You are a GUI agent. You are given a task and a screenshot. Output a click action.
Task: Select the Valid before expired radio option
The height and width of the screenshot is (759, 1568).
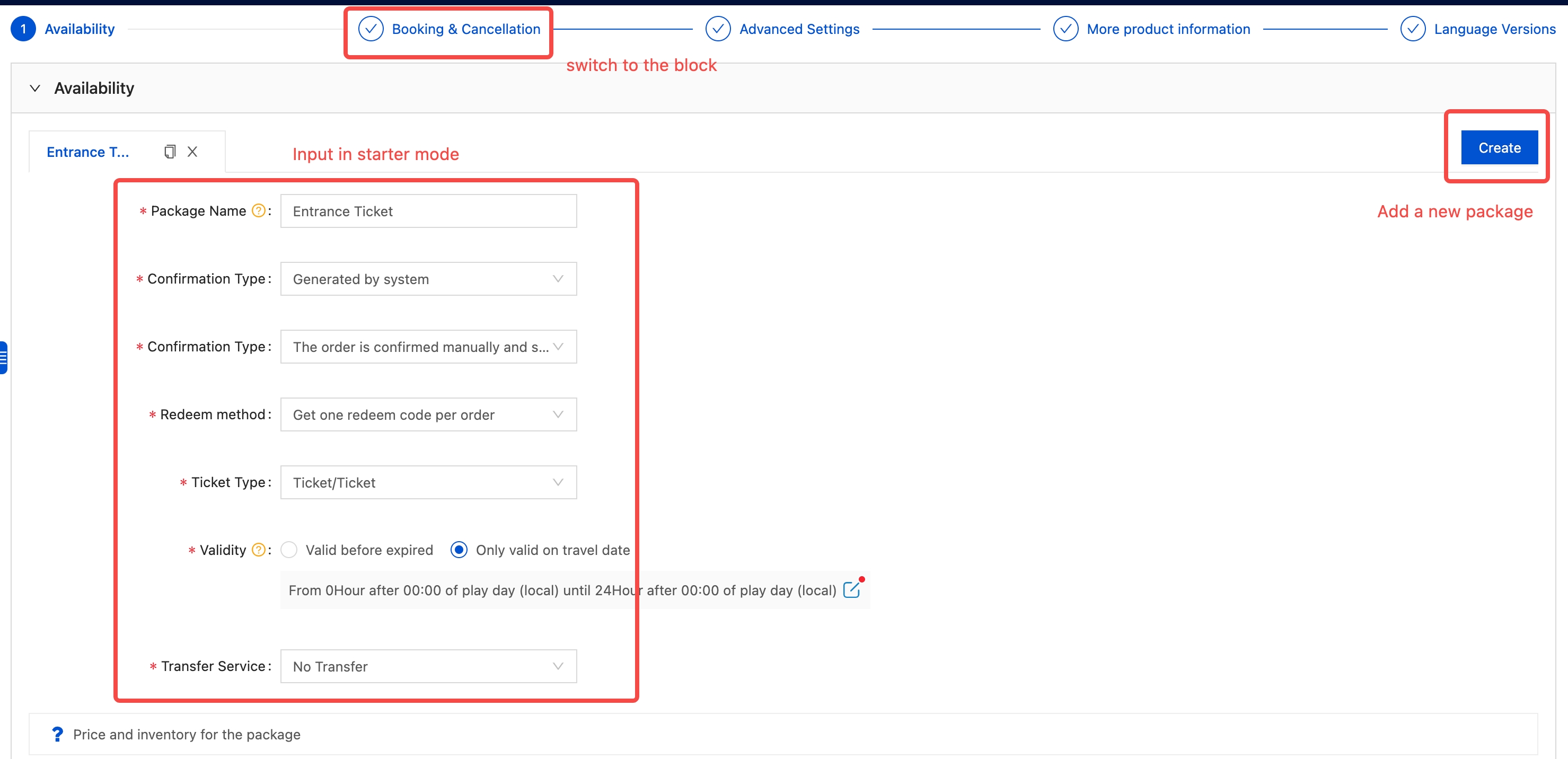289,550
